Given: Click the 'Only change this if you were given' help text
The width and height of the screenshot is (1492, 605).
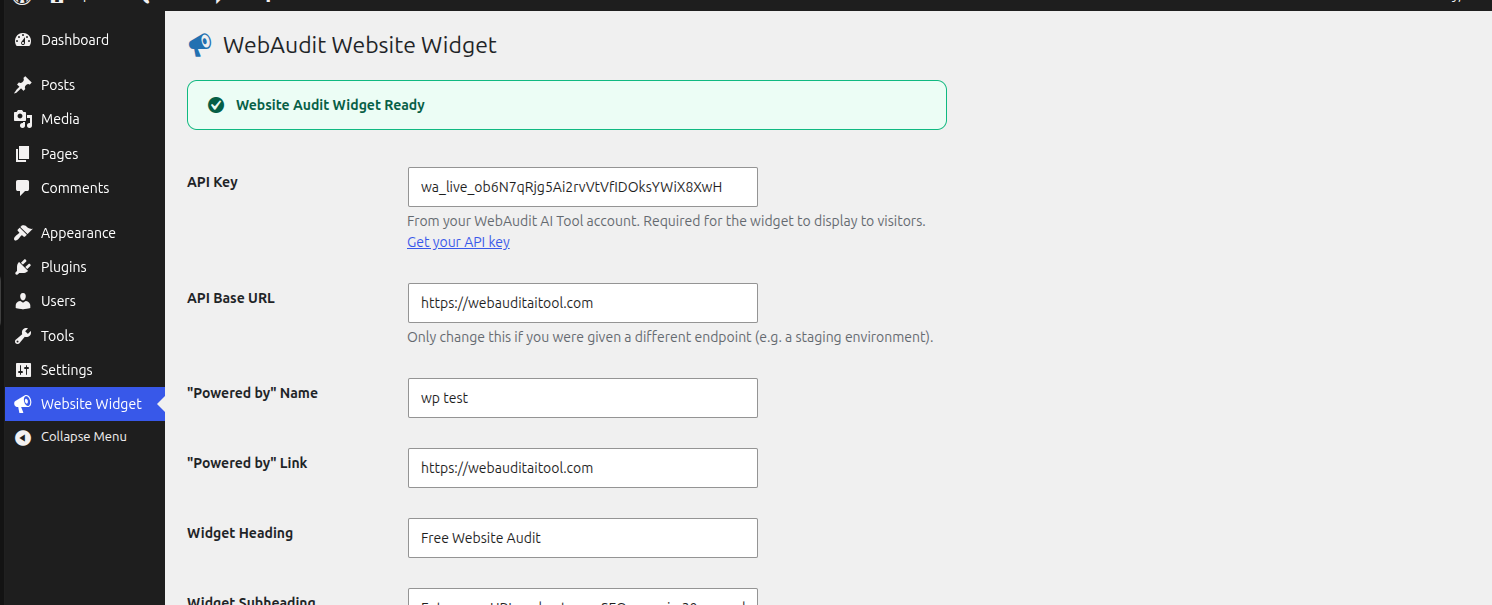Looking at the screenshot, I should click(670, 337).
